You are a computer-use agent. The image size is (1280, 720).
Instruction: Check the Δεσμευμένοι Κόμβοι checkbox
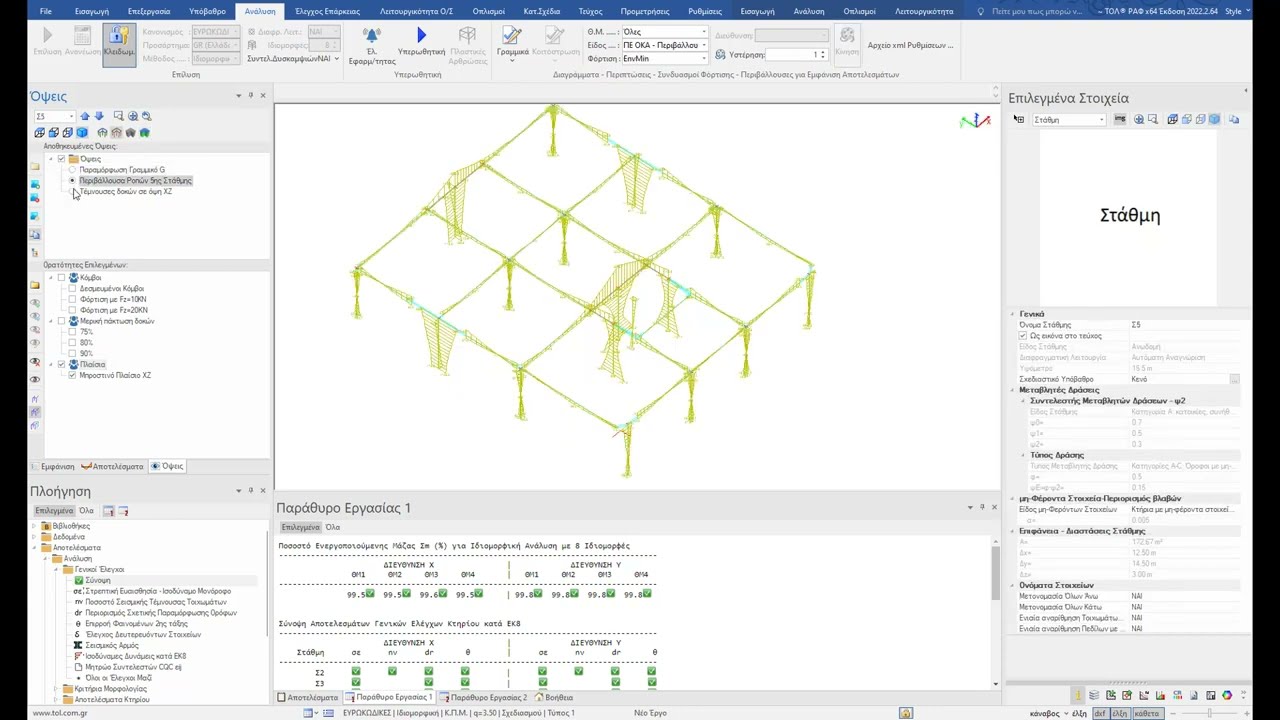[72, 289]
